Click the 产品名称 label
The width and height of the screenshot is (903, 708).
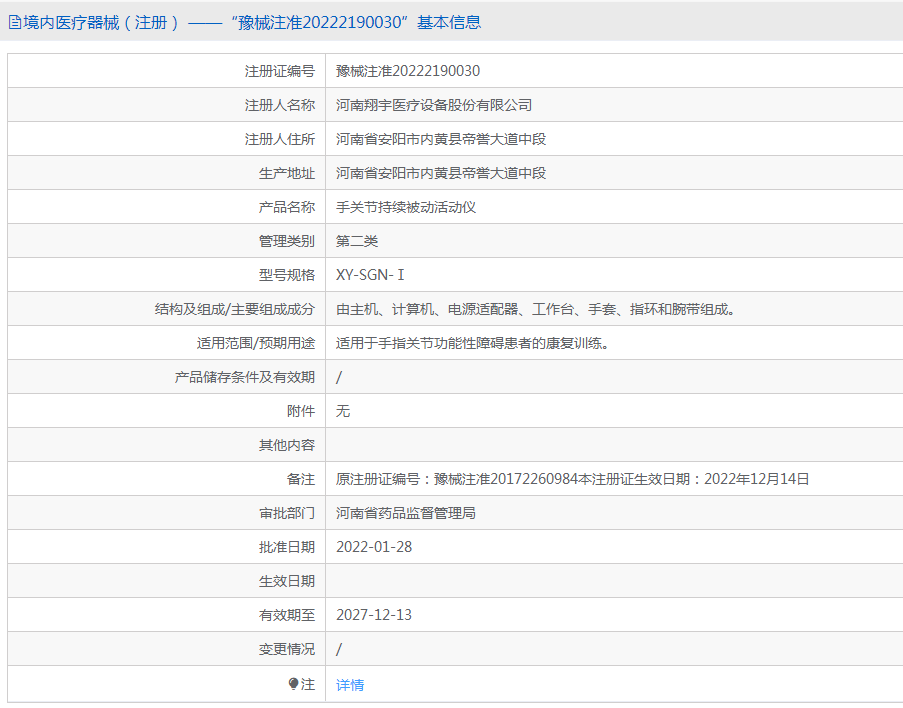point(286,207)
